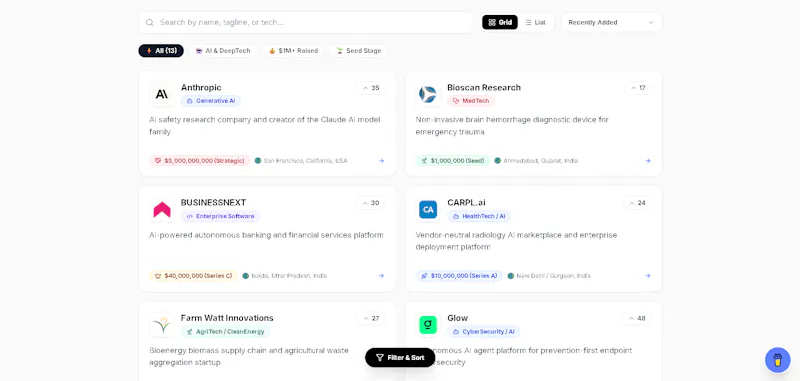Open BUSINESSNEXT card via arrow icon
This screenshot has height=381, width=800.
pos(381,276)
